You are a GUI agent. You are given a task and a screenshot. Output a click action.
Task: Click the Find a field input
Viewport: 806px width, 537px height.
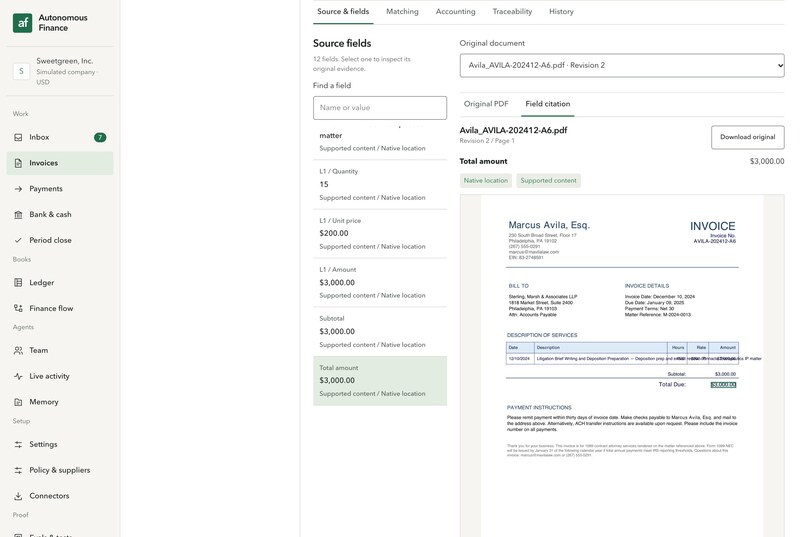380,108
